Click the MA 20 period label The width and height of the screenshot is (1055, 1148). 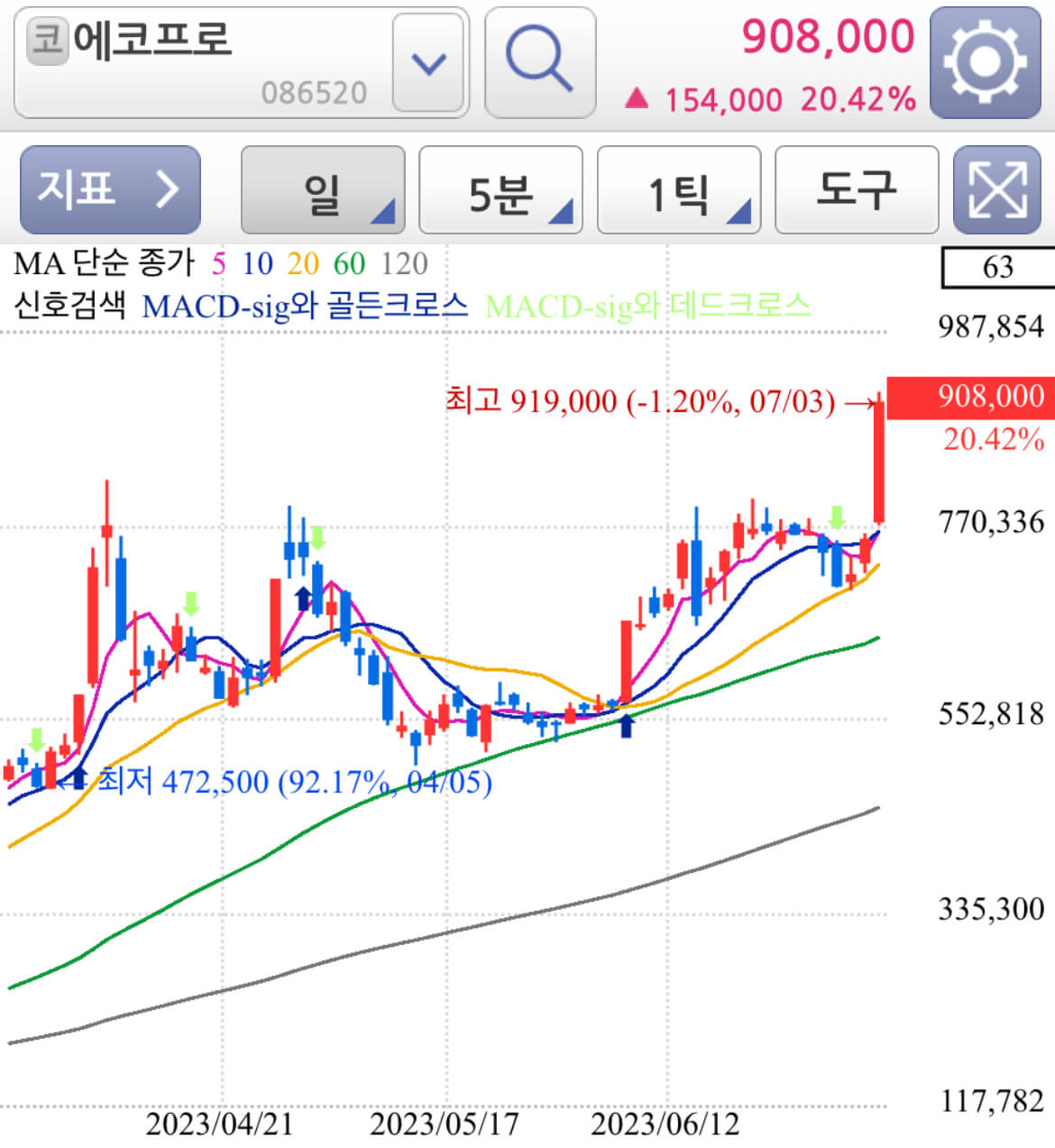point(303,263)
